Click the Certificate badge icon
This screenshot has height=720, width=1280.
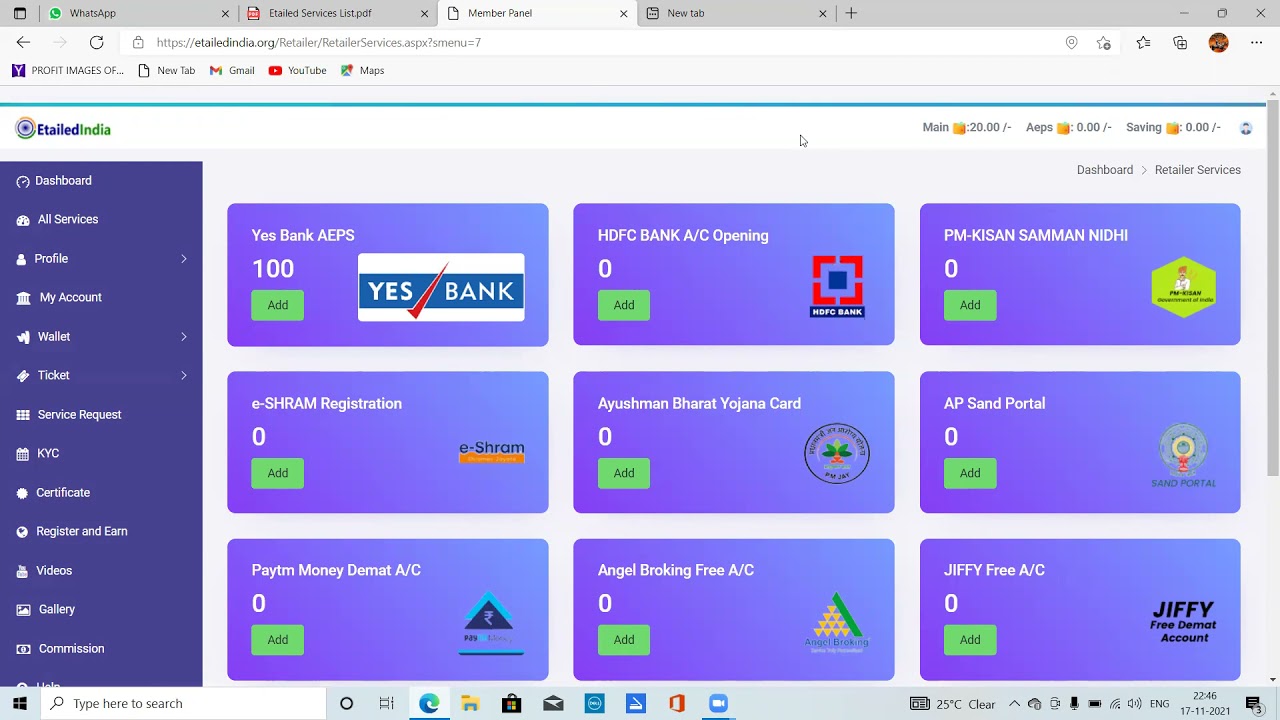[x=23, y=493]
